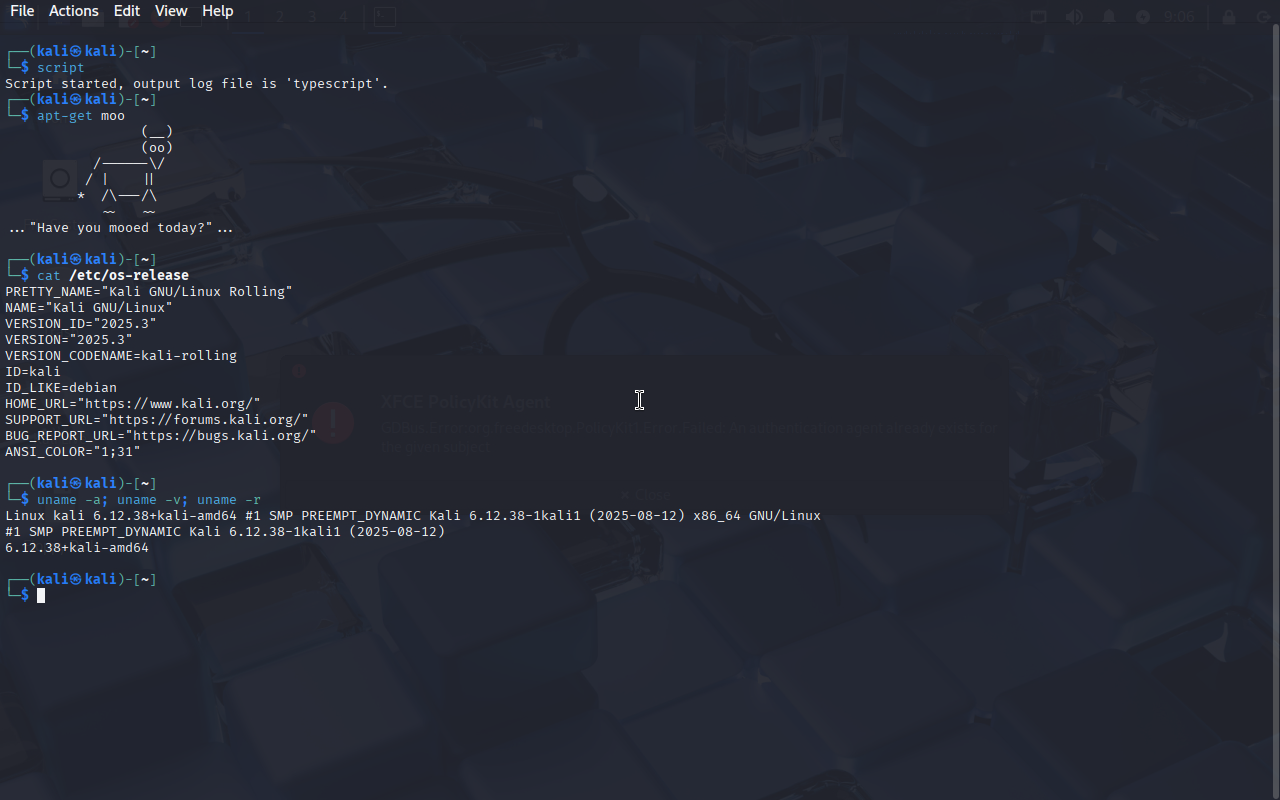Click the faint terminal icon in panel
The width and height of the screenshot is (1280, 800).
384,17
